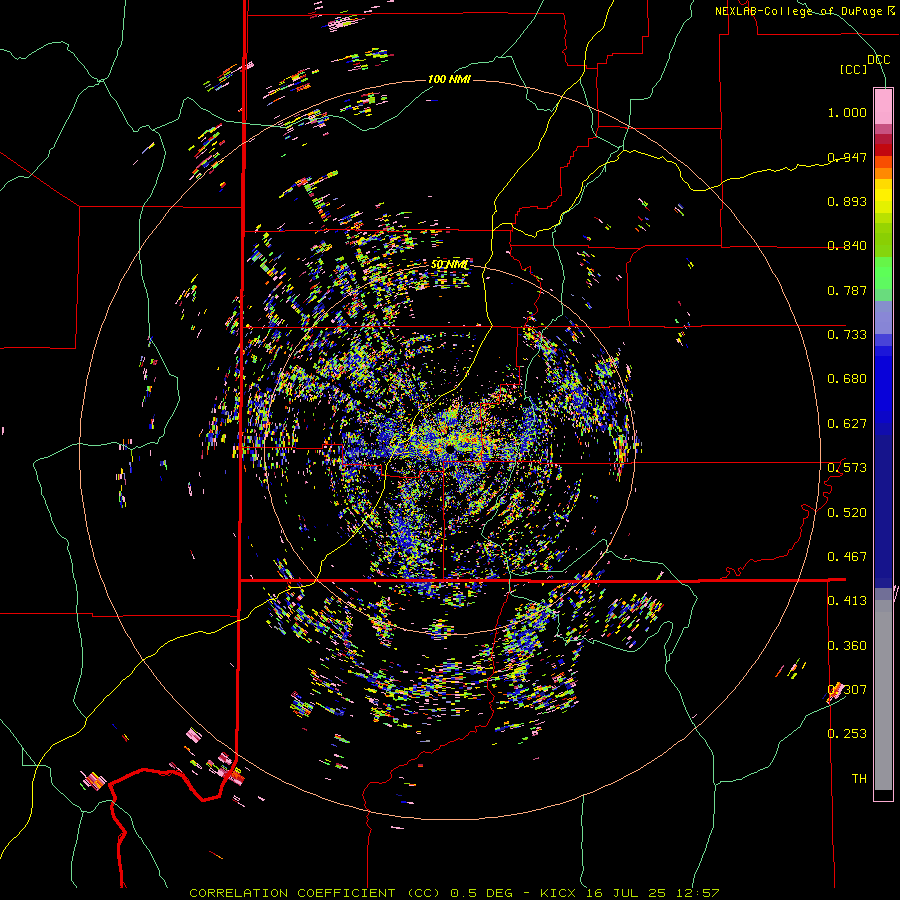The height and width of the screenshot is (900, 900).
Task: Select the 0.680 scale value
Action: pyautogui.click(x=847, y=379)
